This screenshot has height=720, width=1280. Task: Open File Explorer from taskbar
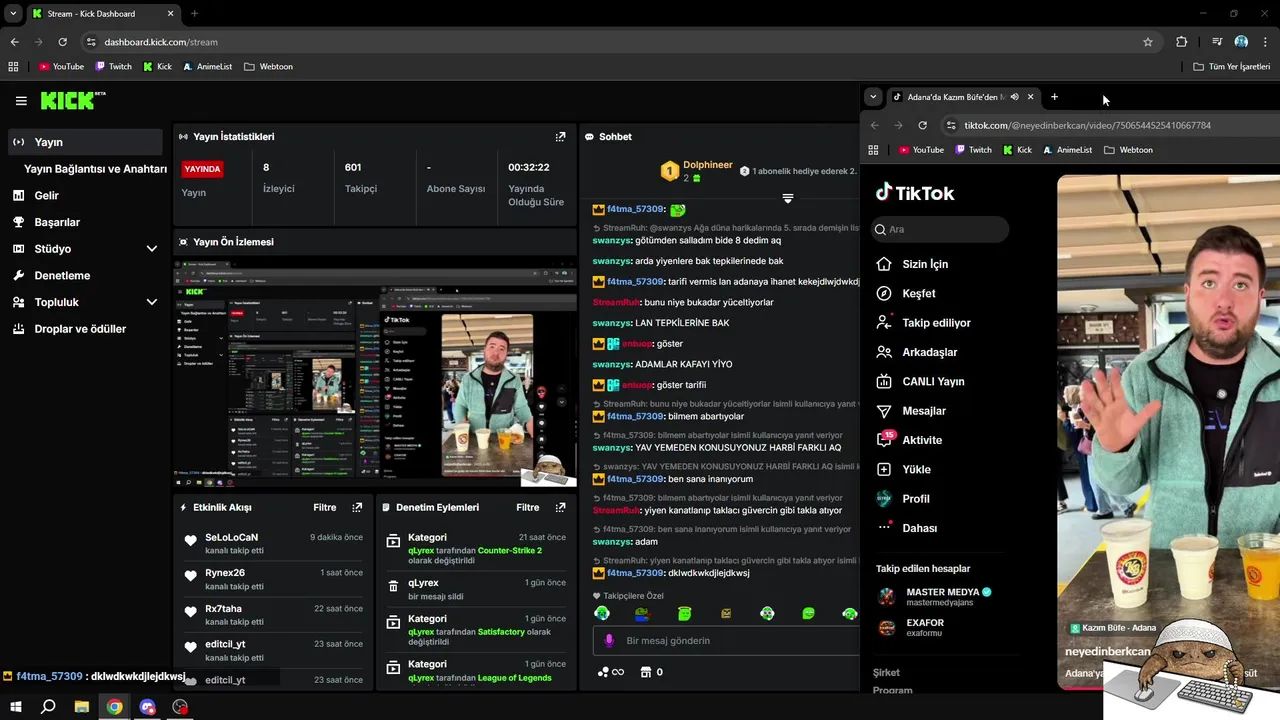point(82,707)
